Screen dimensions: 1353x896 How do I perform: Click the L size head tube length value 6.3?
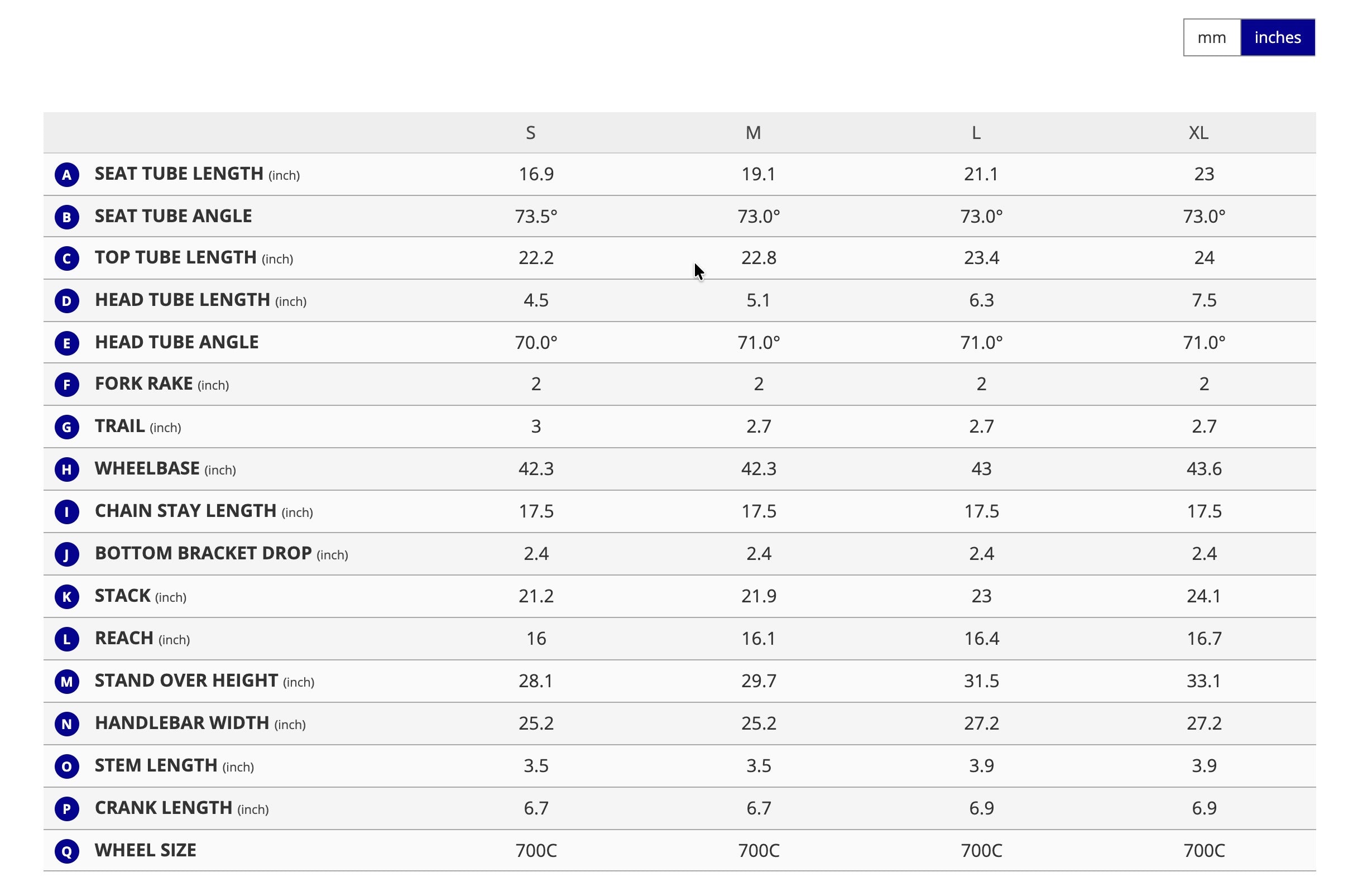(981, 300)
